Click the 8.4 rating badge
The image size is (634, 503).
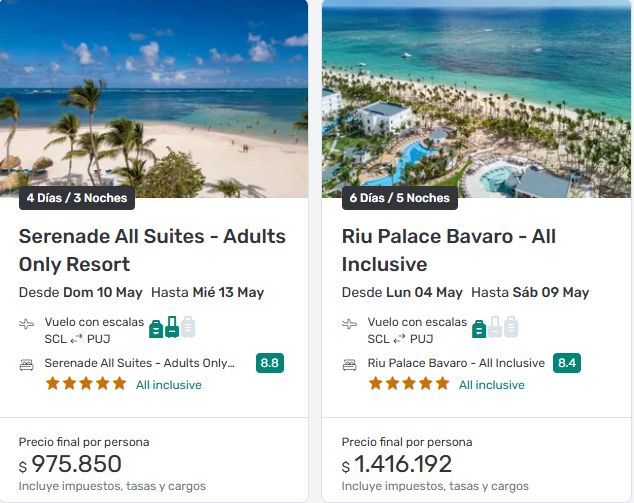click(x=567, y=363)
